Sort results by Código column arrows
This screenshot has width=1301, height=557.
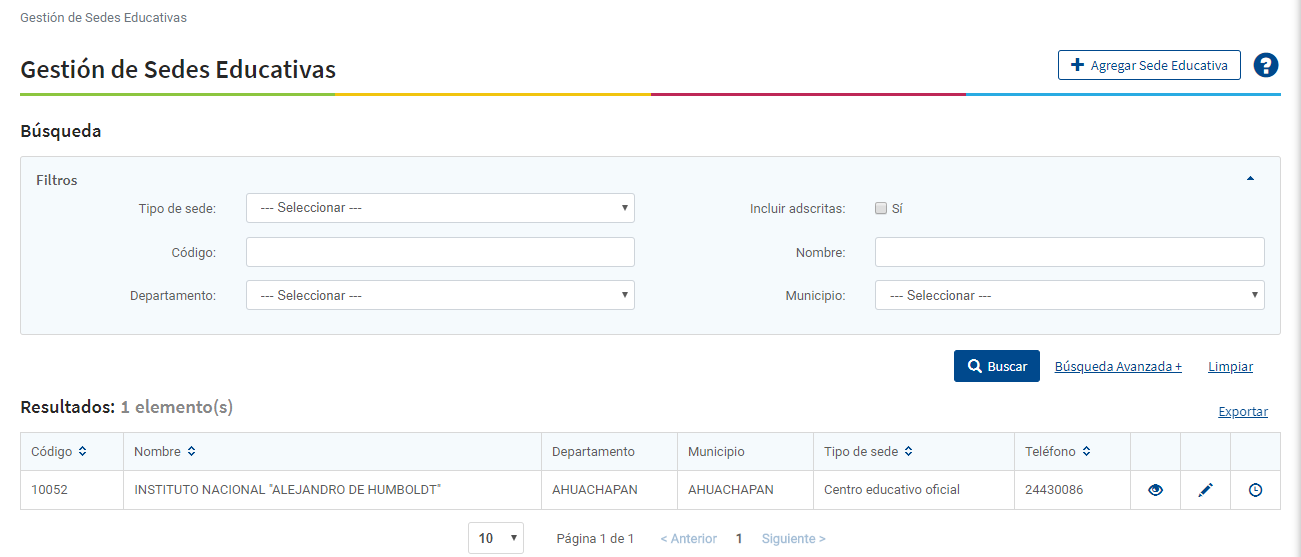pyautogui.click(x=82, y=452)
